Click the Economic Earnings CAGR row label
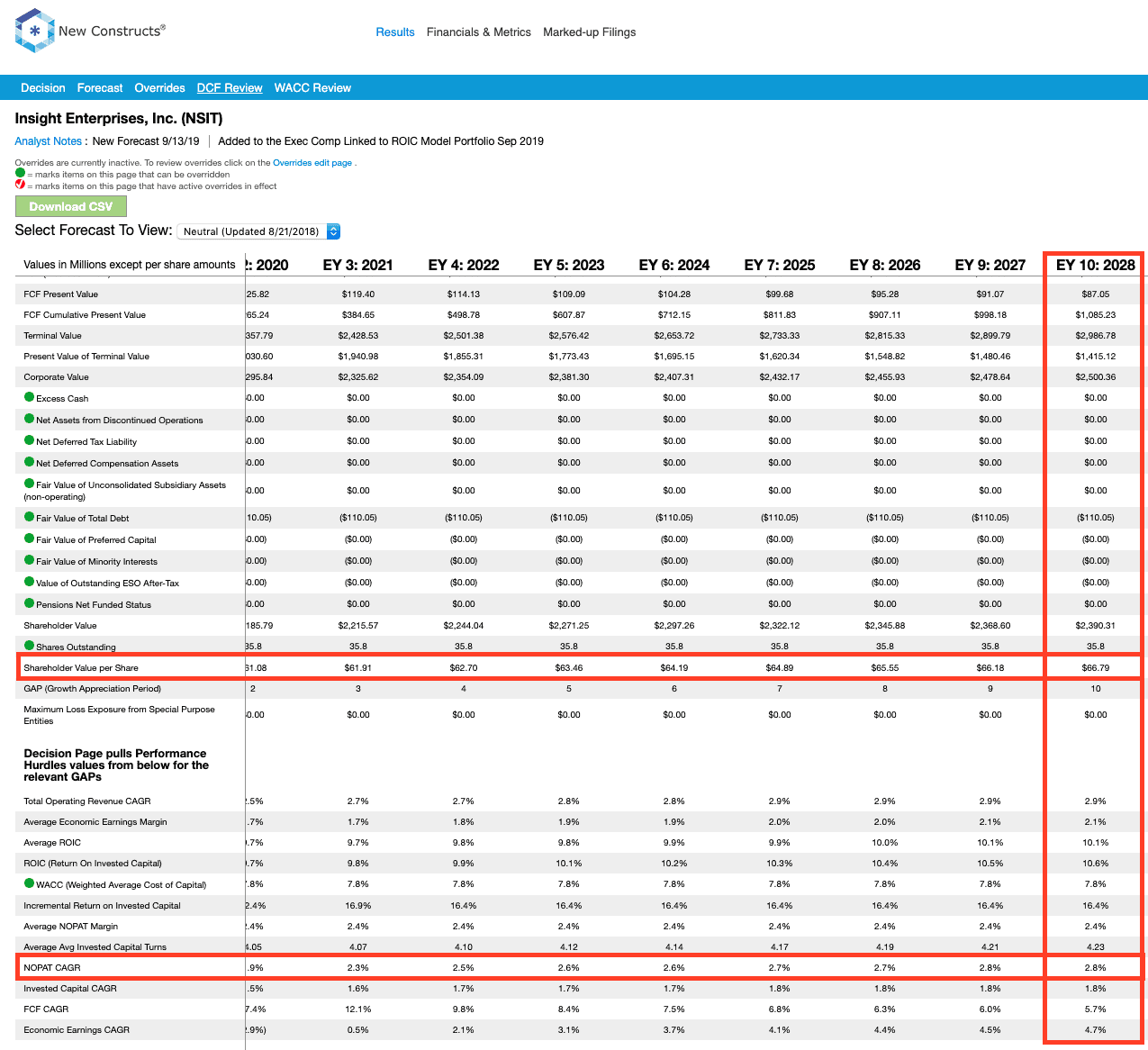 coord(77,1030)
